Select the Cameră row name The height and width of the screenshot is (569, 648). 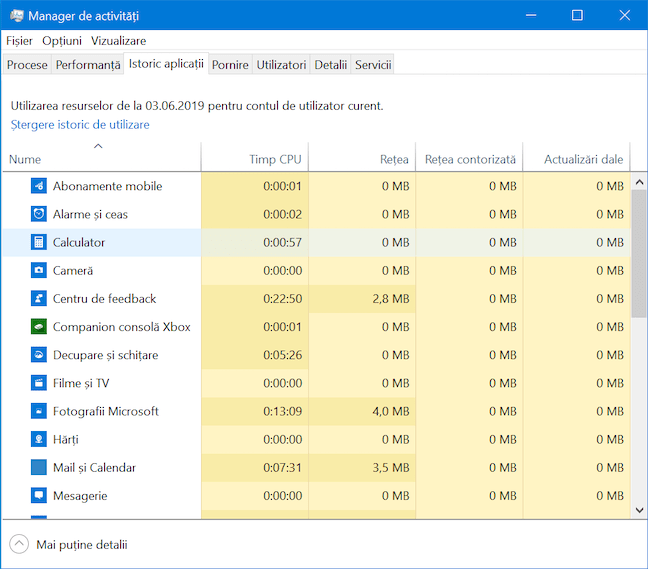tap(73, 270)
